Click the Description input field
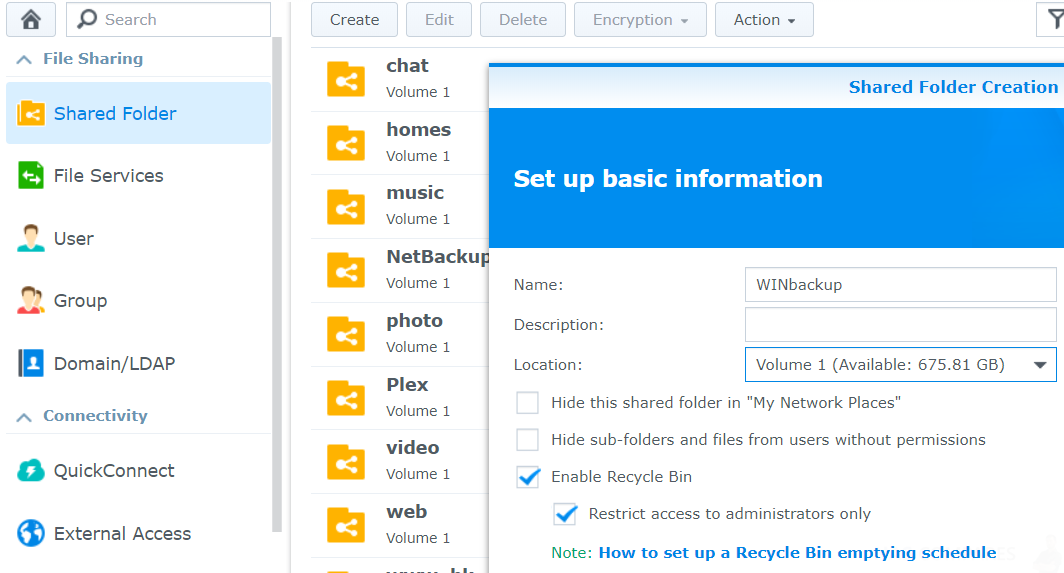The width and height of the screenshot is (1064, 573). [x=900, y=325]
